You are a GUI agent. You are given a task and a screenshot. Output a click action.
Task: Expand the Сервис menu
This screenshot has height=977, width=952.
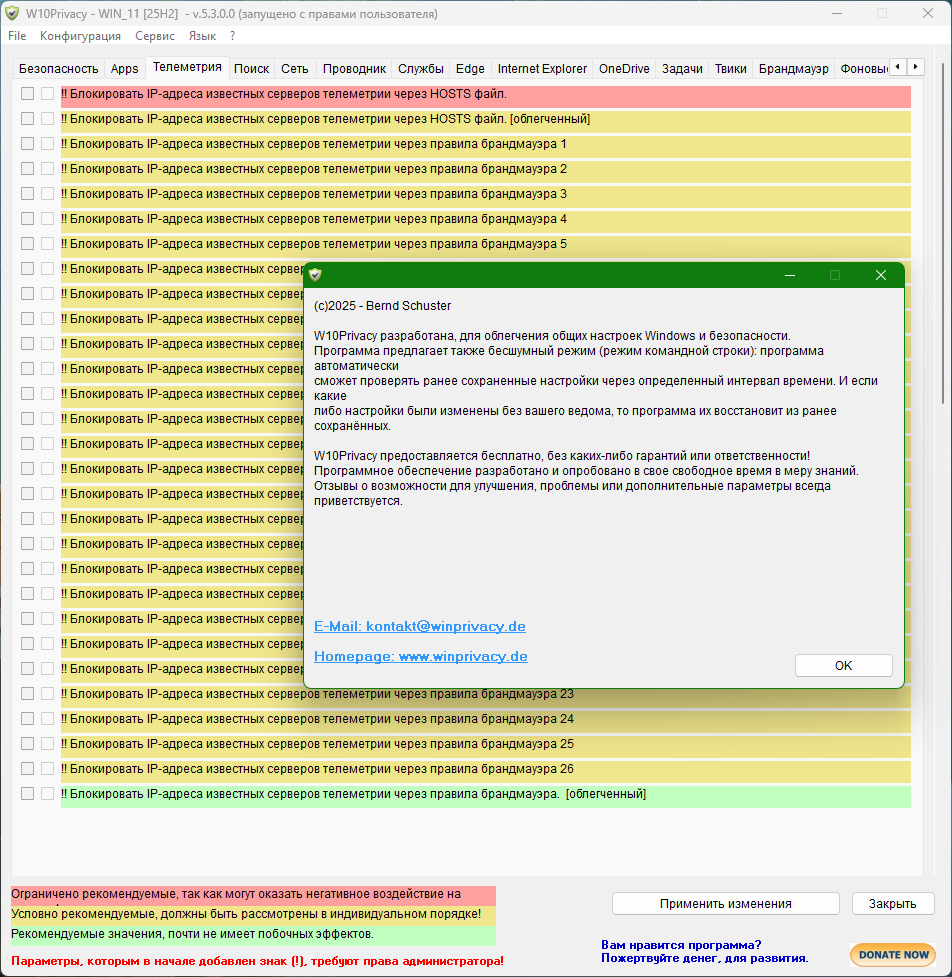155,36
